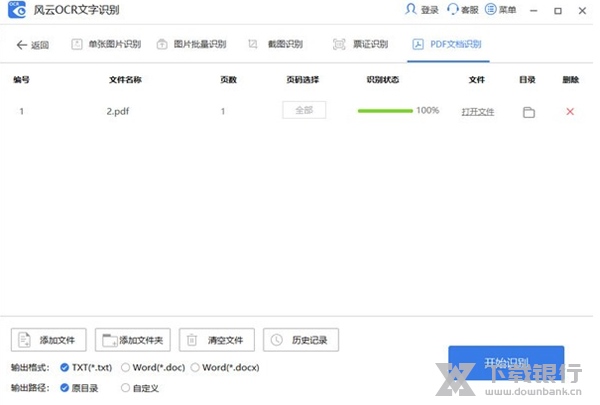The width and height of the screenshot is (600, 405).
Task: Switch to 图片批量识别 tab
Action: [x=191, y=44]
